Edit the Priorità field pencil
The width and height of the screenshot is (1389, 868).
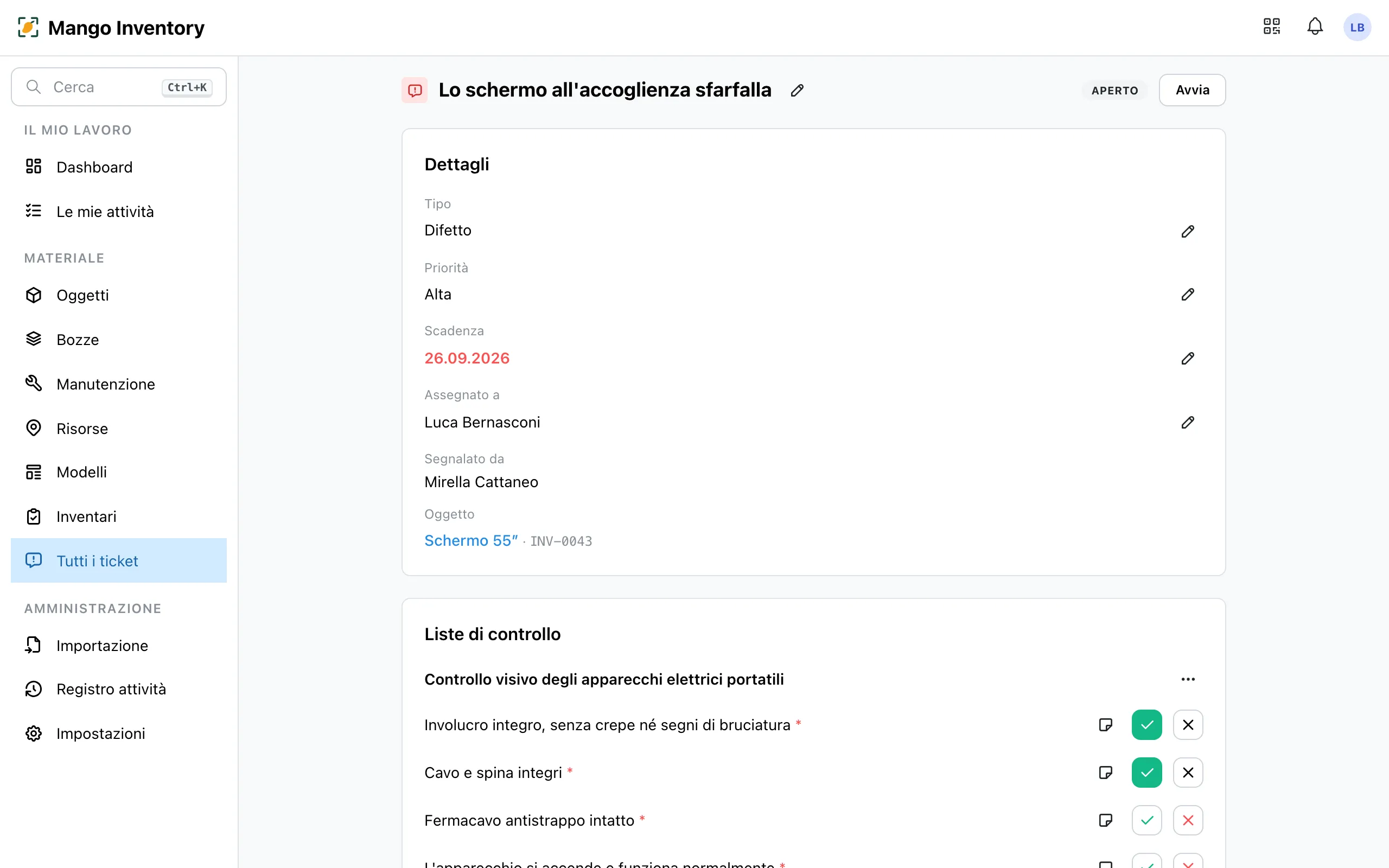tap(1188, 295)
